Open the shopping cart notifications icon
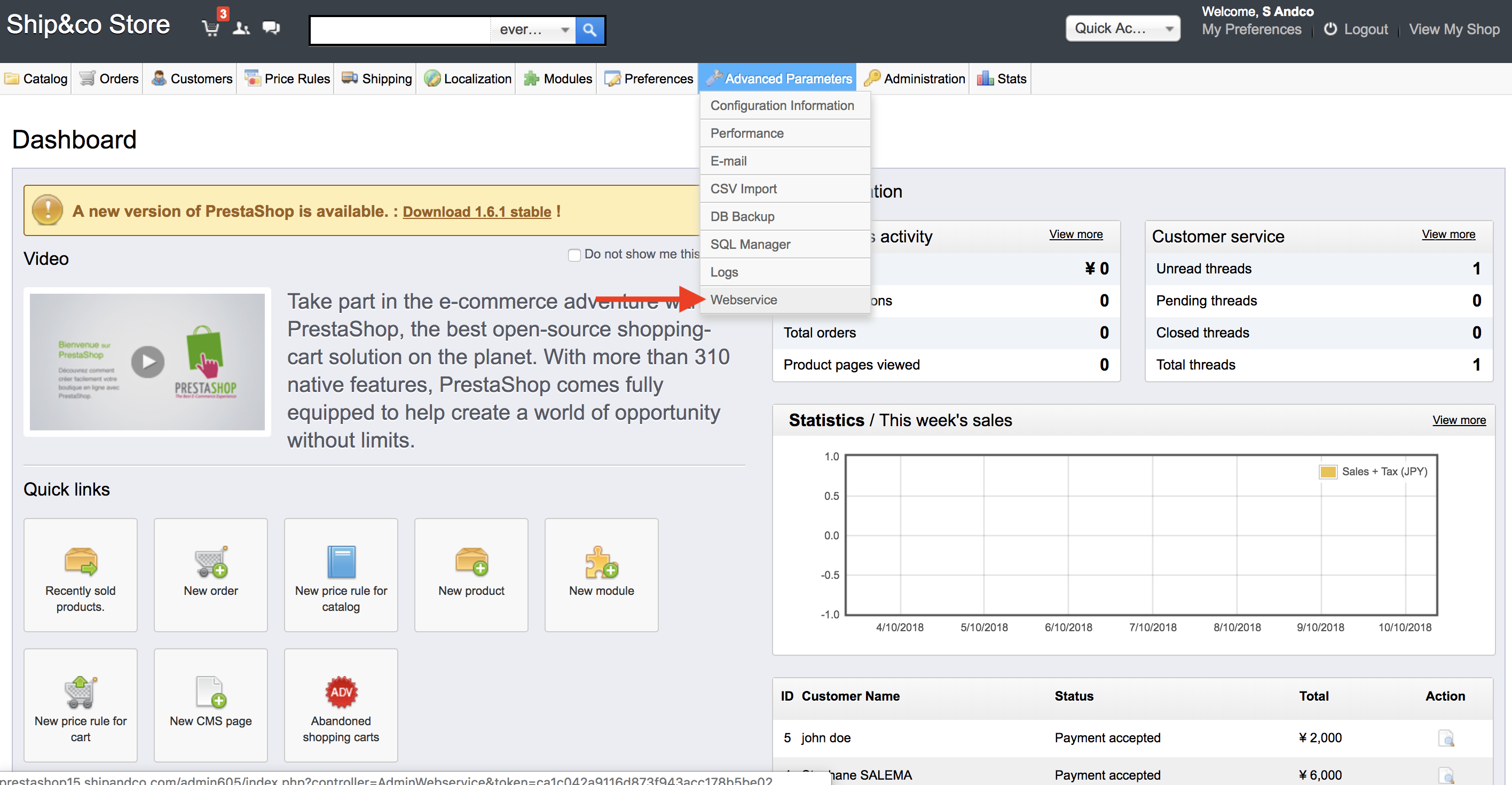Screen dimensions: 1512x785 [210, 28]
